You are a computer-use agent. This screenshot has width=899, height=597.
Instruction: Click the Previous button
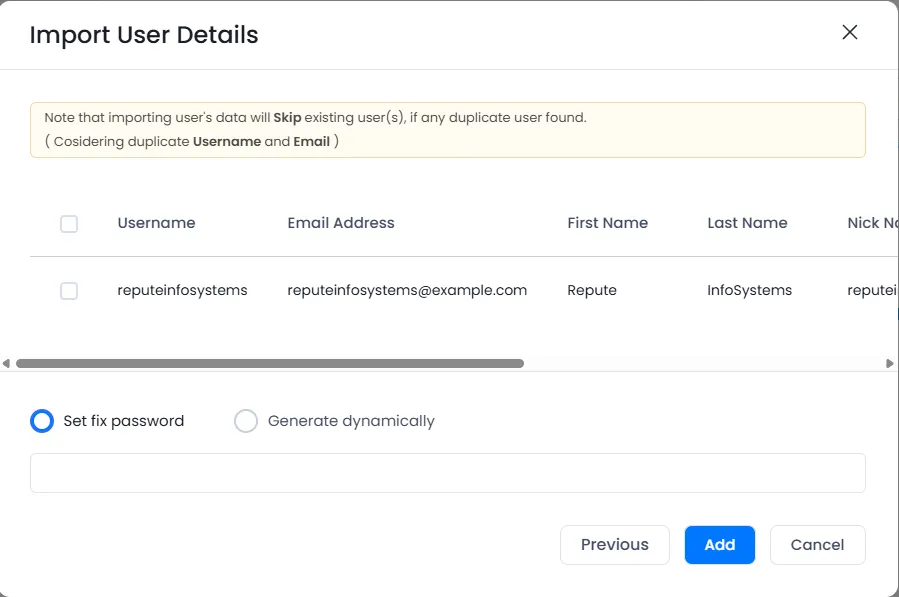[614, 545]
